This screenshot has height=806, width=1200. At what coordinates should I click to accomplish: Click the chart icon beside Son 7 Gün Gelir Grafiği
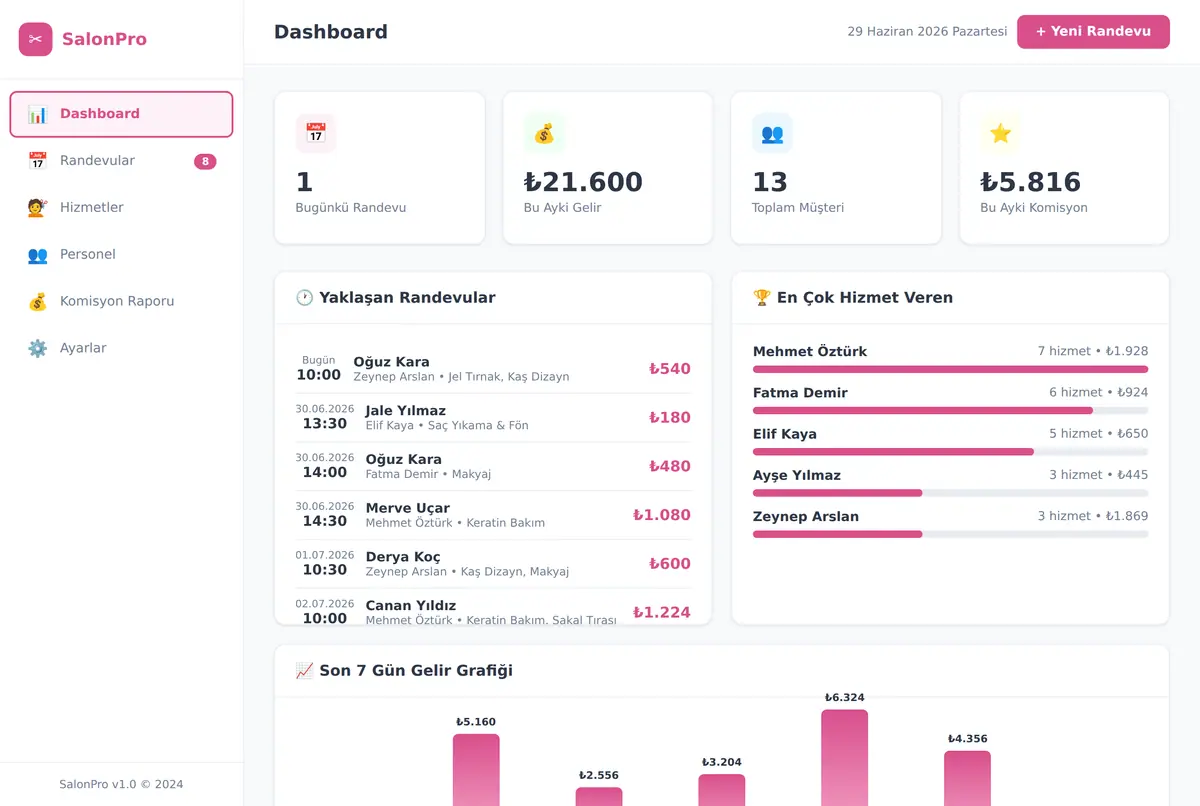click(305, 671)
